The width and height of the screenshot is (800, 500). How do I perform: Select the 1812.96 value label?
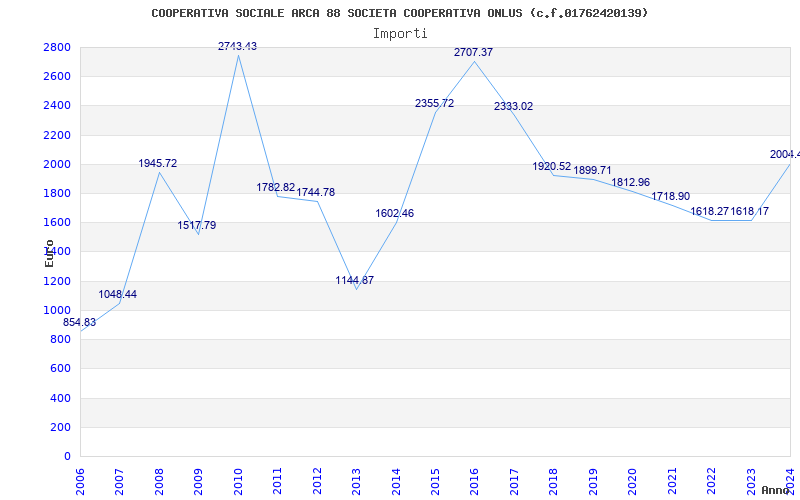tap(631, 182)
